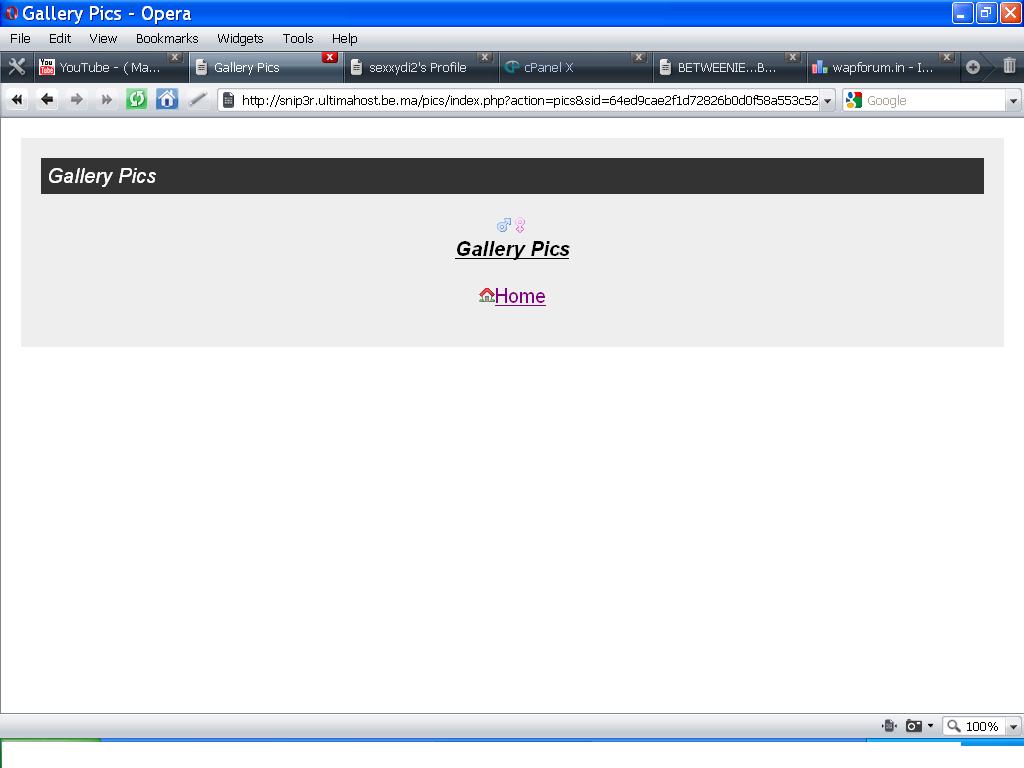Click the Fit to Width icon
The height and width of the screenshot is (768, 1024).
889,726
